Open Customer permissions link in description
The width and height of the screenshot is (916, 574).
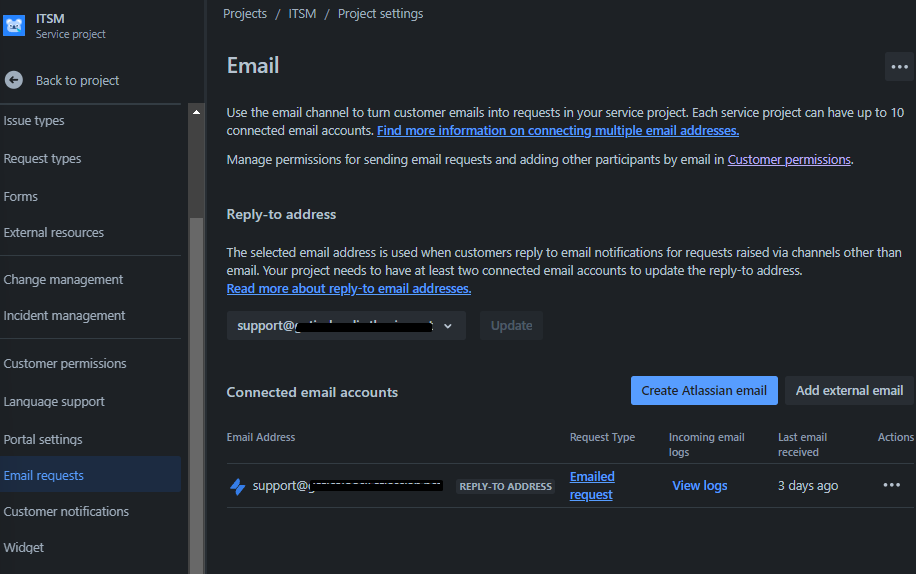[789, 159]
